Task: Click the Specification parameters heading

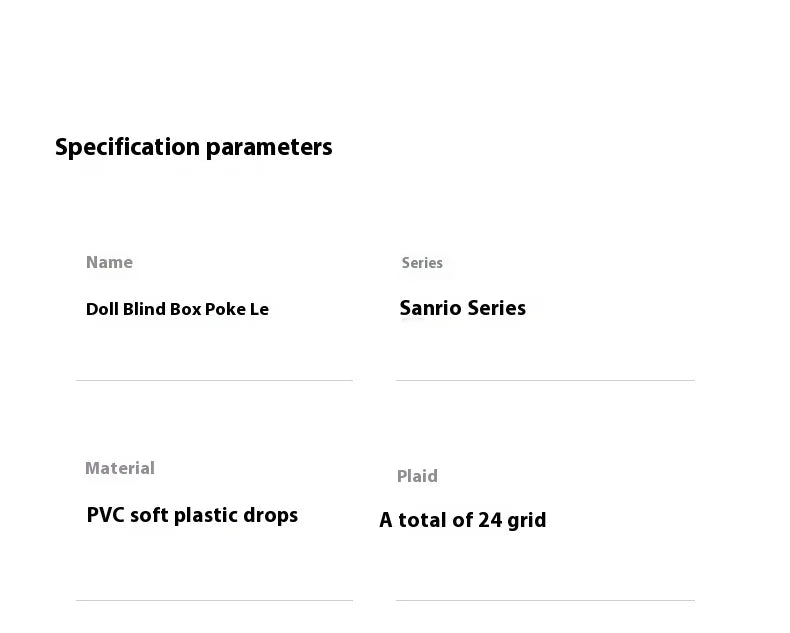Action: pyautogui.click(x=193, y=147)
